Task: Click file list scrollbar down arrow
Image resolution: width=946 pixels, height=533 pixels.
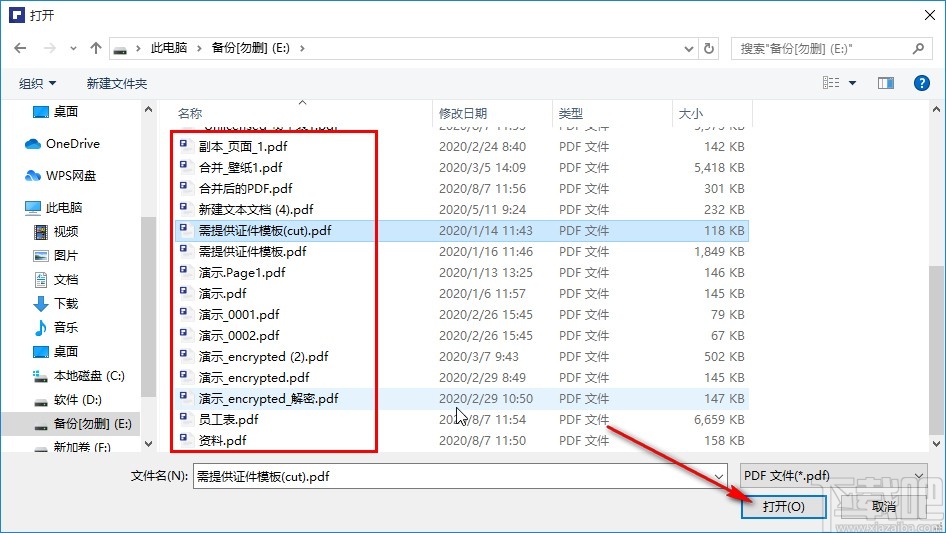Action: pyautogui.click(x=936, y=444)
